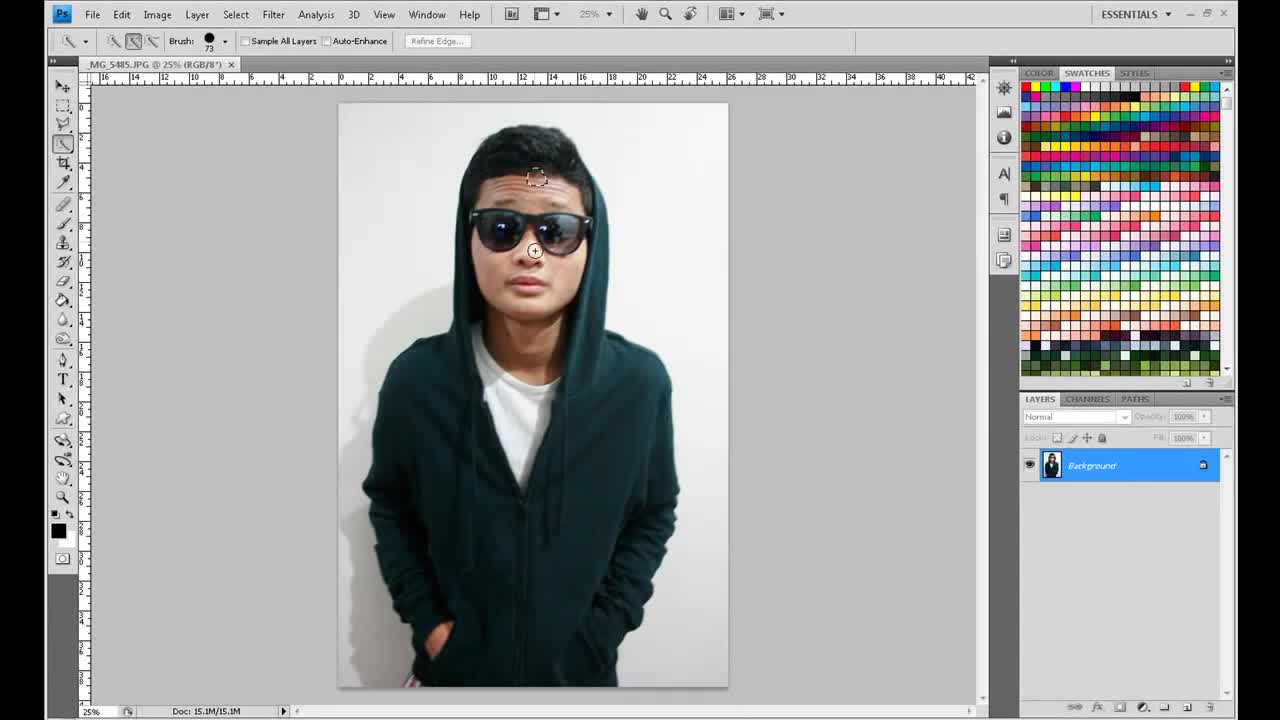Click the Background layer thumbnail
This screenshot has height=720, width=1280.
(x=1052, y=465)
